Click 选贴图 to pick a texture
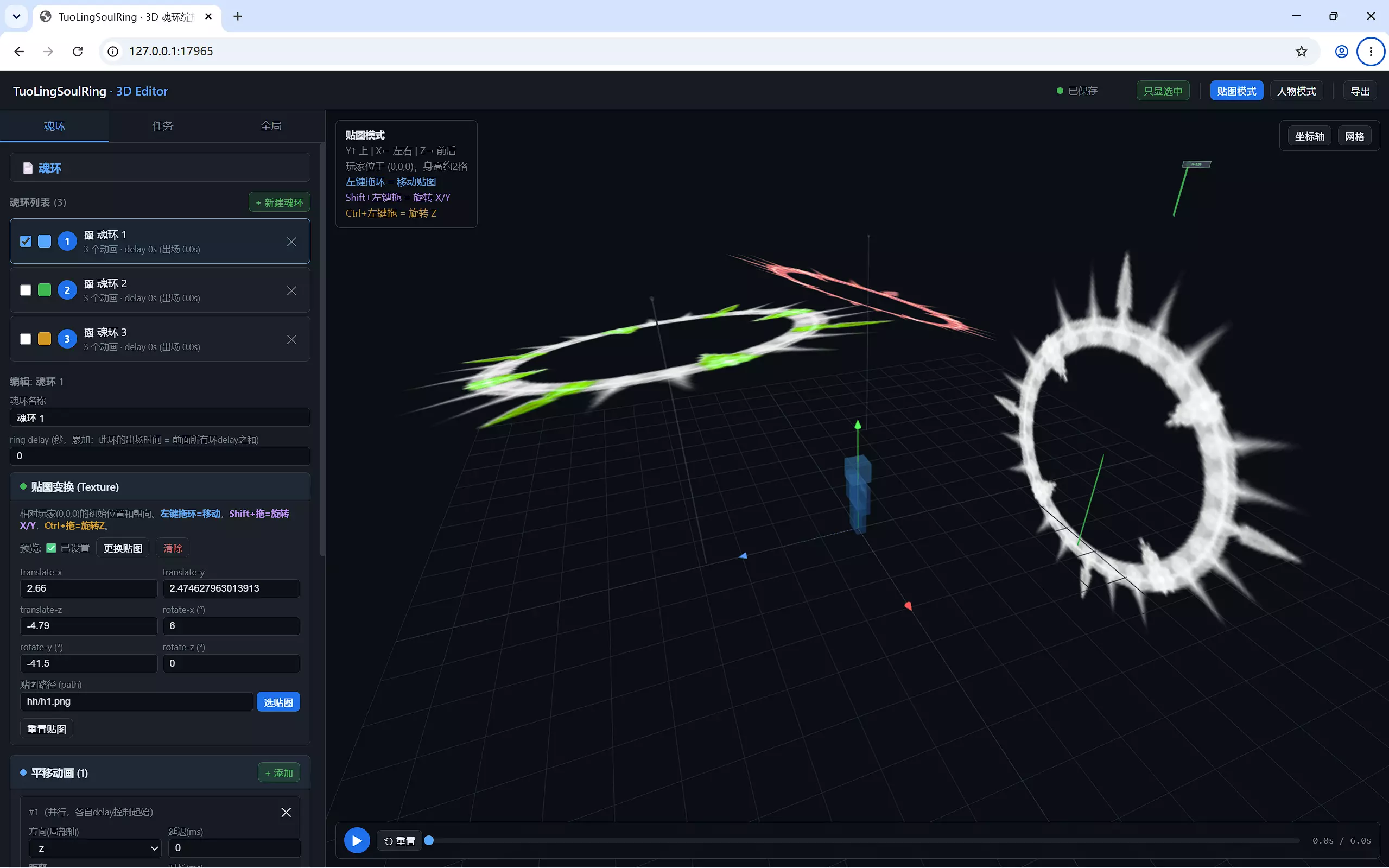This screenshot has width=1389, height=868. (278, 702)
